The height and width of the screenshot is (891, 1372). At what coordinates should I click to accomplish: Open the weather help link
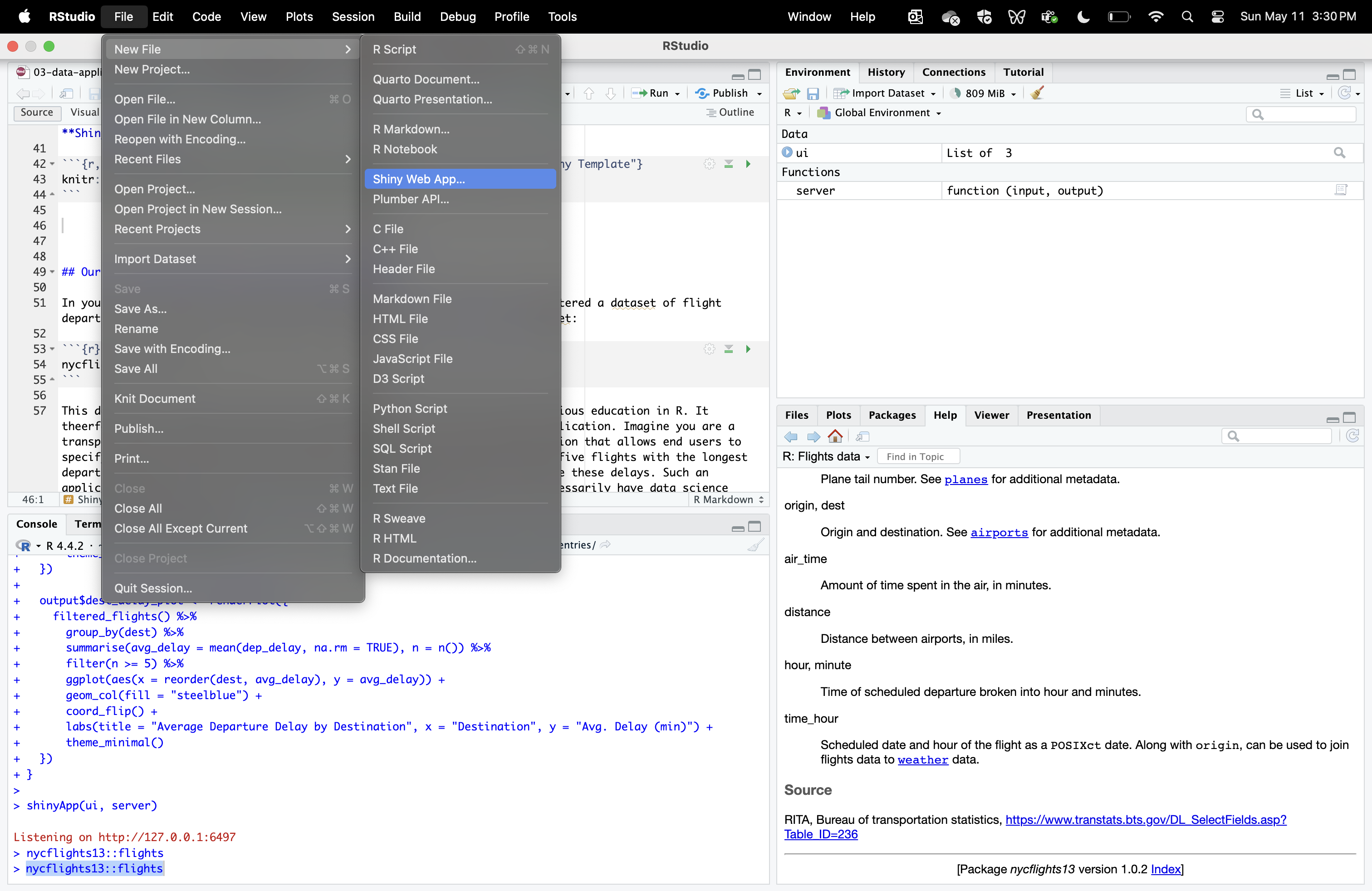coord(922,760)
